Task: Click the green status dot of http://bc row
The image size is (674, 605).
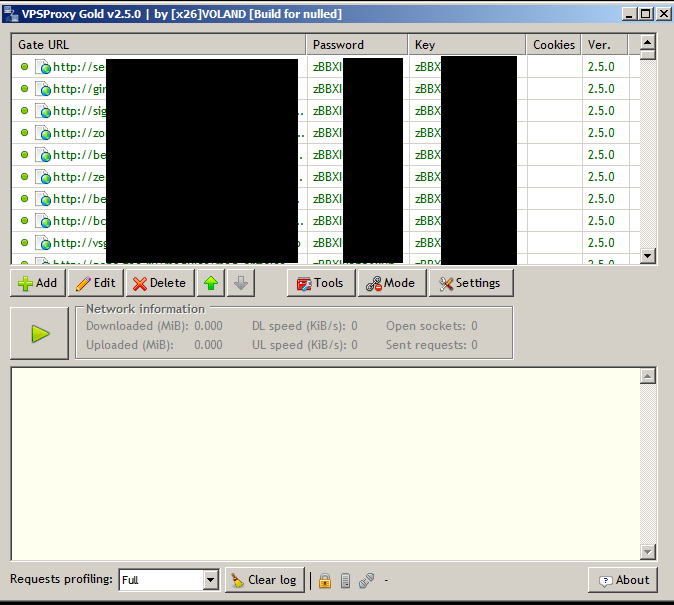Action: 25,221
